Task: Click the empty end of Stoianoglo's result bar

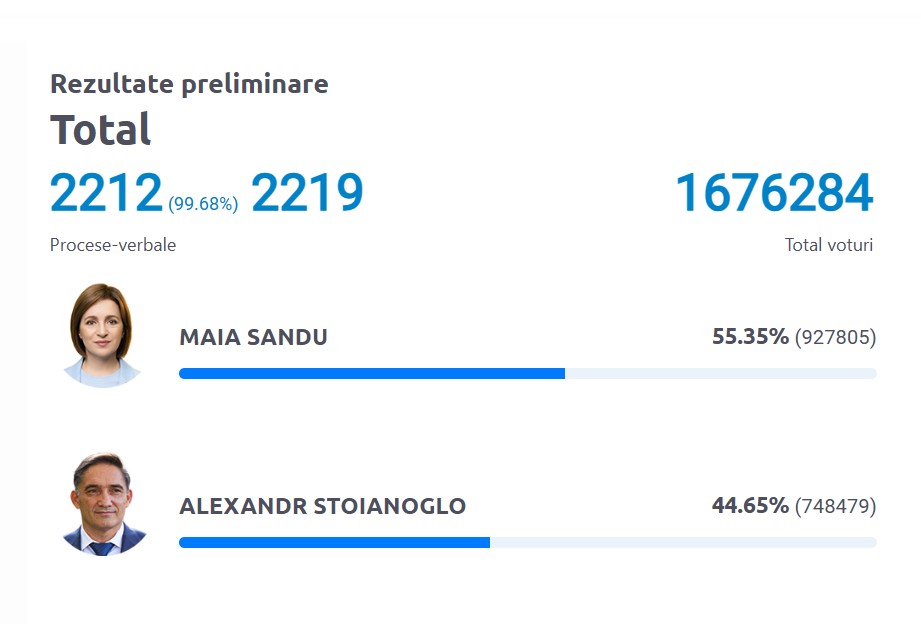Action: pyautogui.click(x=683, y=543)
